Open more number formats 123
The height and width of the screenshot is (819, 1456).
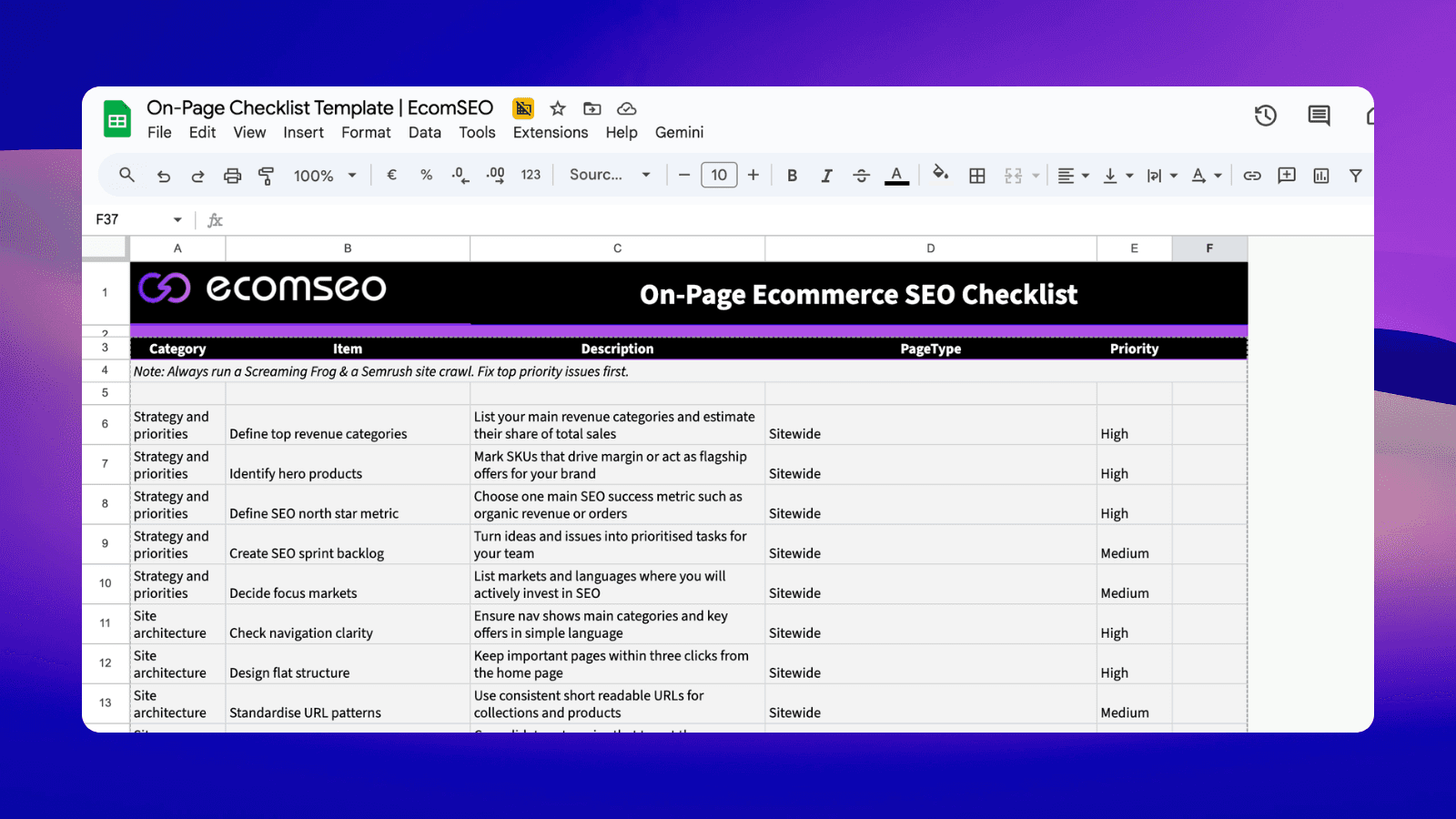click(x=531, y=175)
